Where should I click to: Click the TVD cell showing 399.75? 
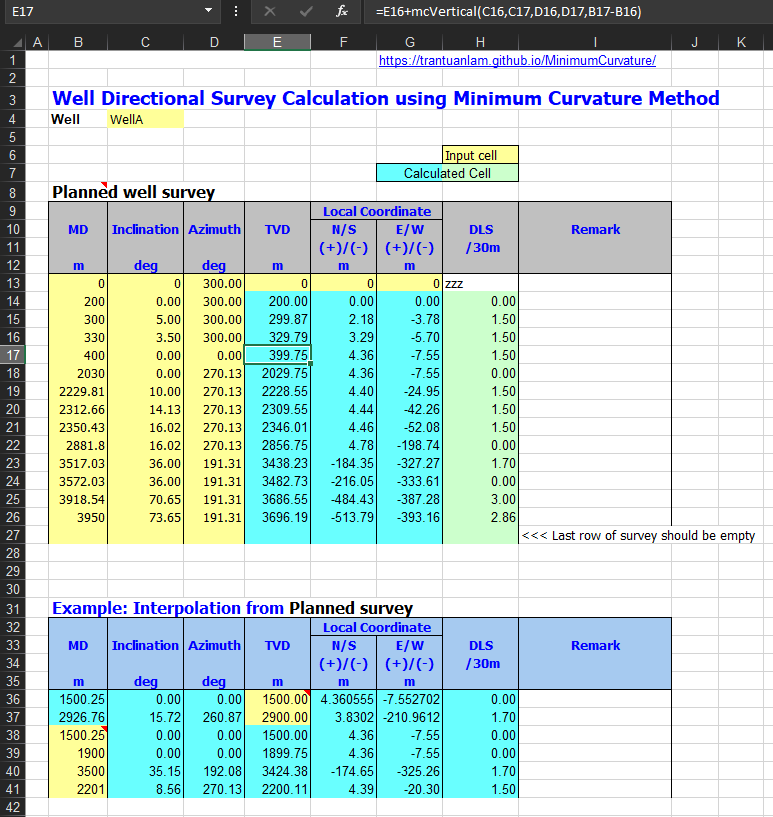point(277,355)
